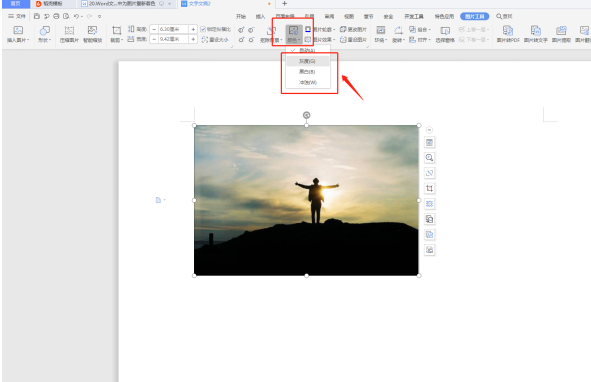Decrease the picture height with minus
The image size is (591, 382).
[x=154, y=29]
